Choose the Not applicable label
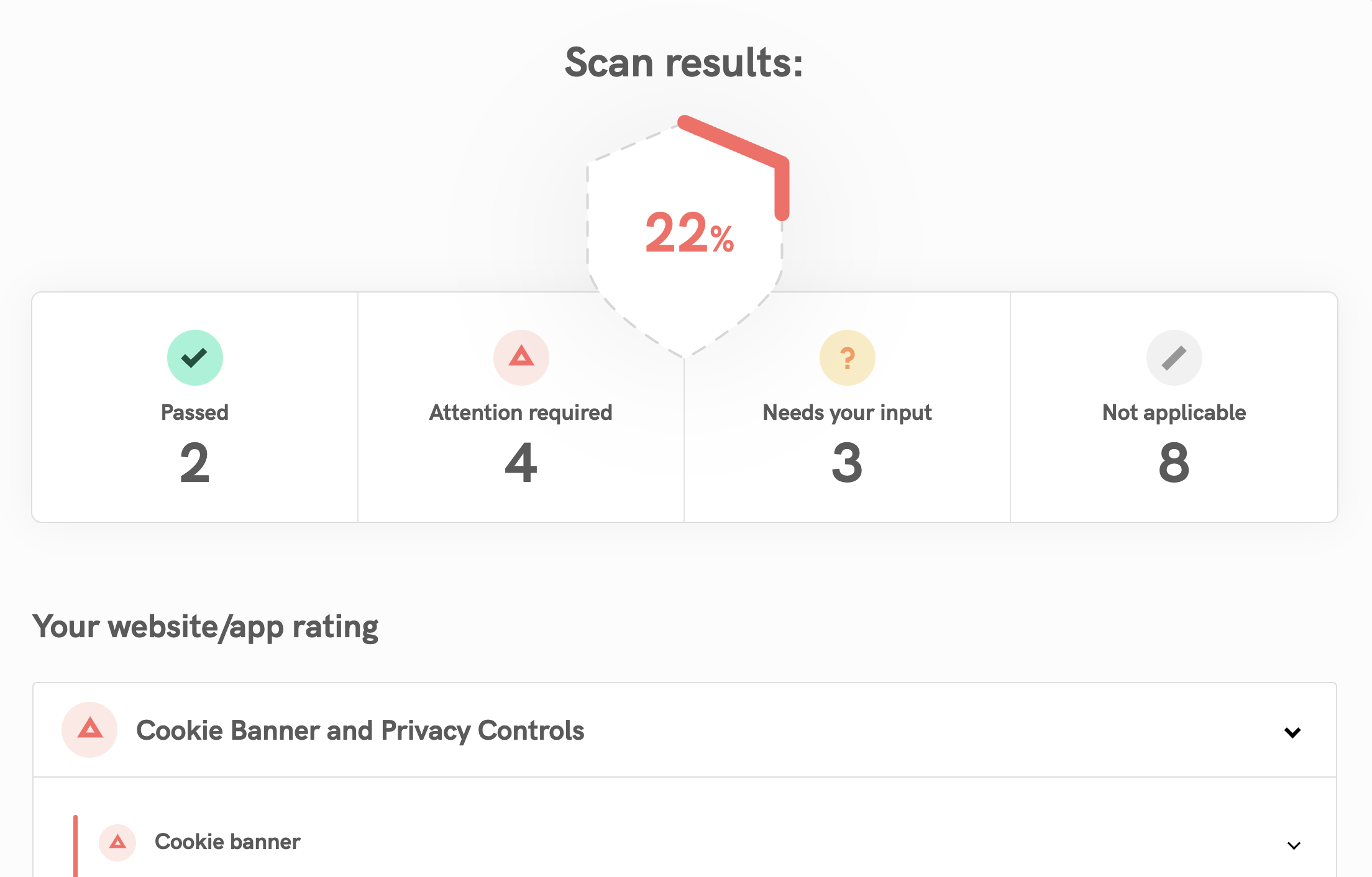Viewport: 1372px width, 877px height. coord(1174,412)
